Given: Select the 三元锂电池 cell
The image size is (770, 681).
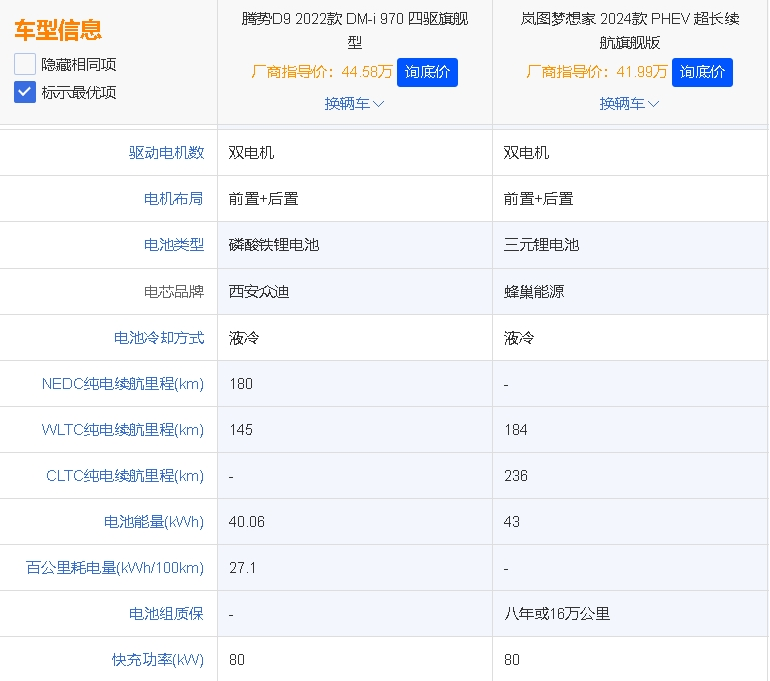Looking at the screenshot, I should [x=630, y=245].
